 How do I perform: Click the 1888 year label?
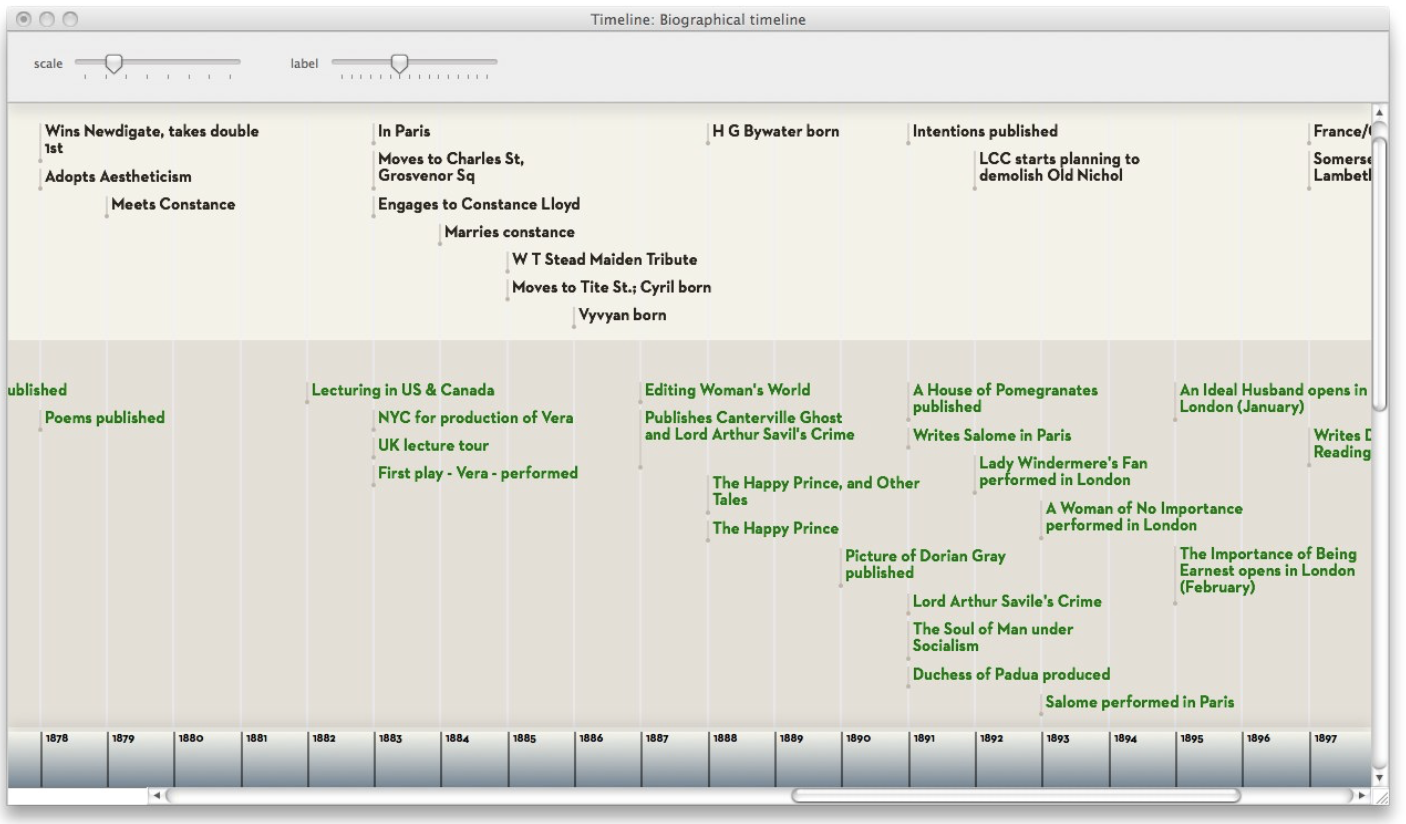[x=724, y=739]
